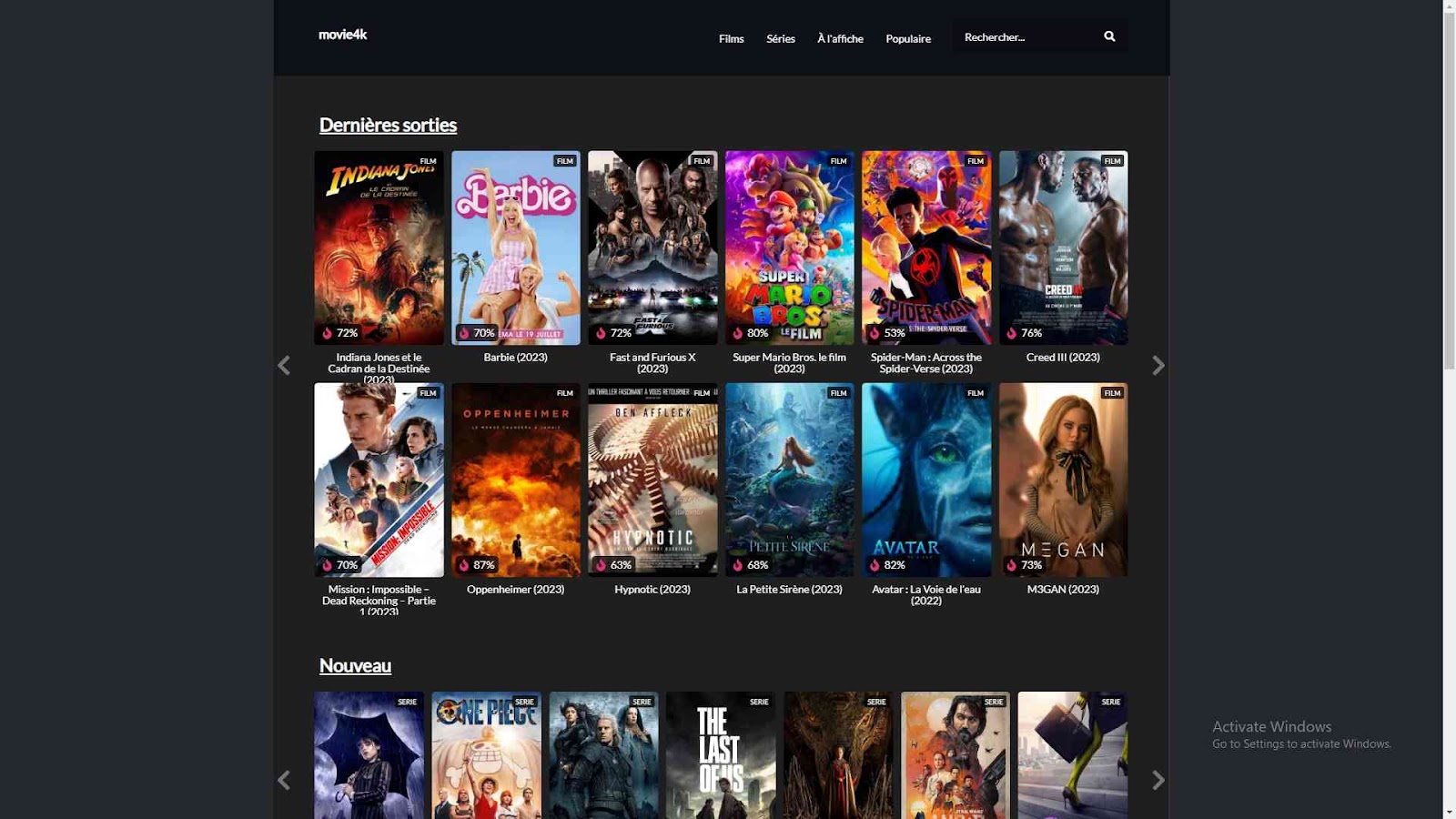This screenshot has height=819, width=1456.
Task: Select the Hypnotic movie poster
Action: pyautogui.click(x=652, y=480)
